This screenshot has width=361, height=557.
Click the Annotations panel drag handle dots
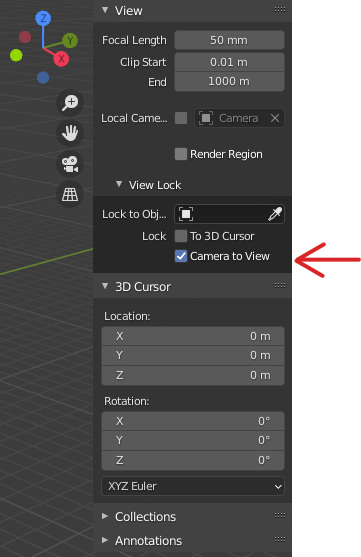point(280,540)
